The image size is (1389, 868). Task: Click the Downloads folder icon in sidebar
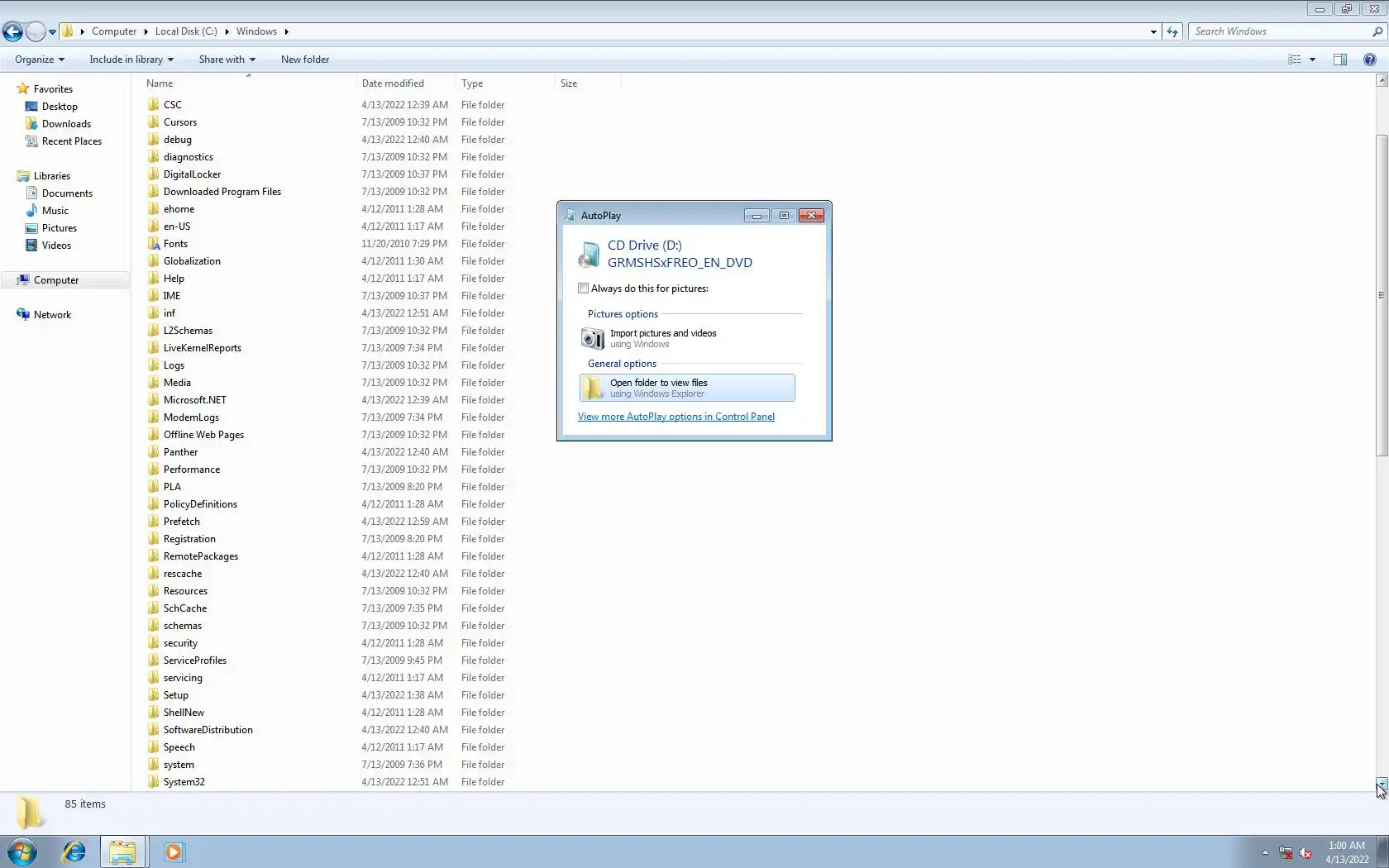(x=31, y=123)
